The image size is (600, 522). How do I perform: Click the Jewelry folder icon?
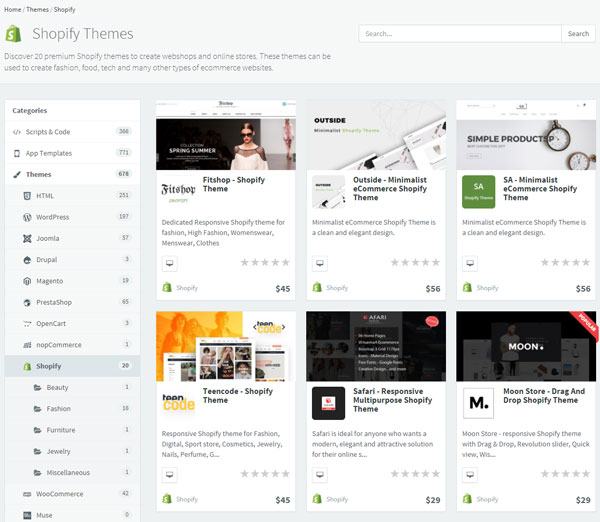click(x=38, y=452)
